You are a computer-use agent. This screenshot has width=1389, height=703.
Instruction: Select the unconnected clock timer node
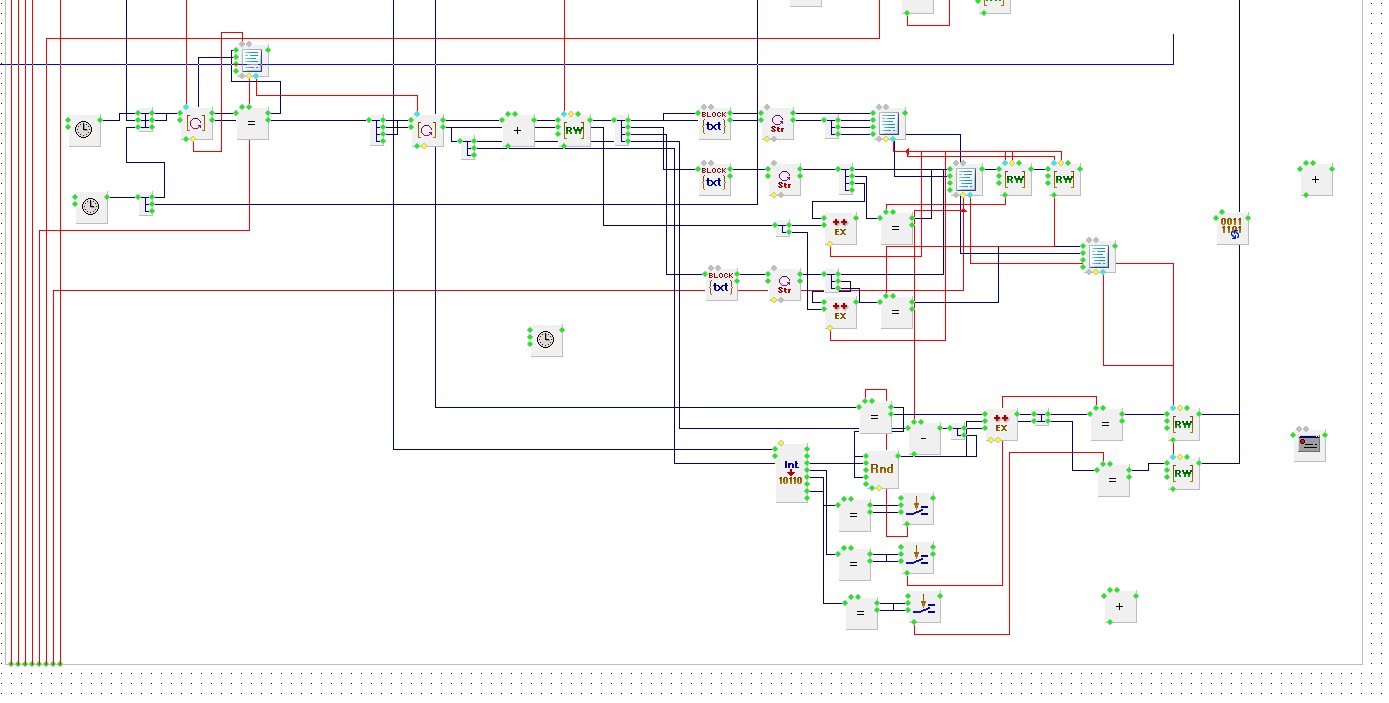pyautogui.click(x=545, y=340)
